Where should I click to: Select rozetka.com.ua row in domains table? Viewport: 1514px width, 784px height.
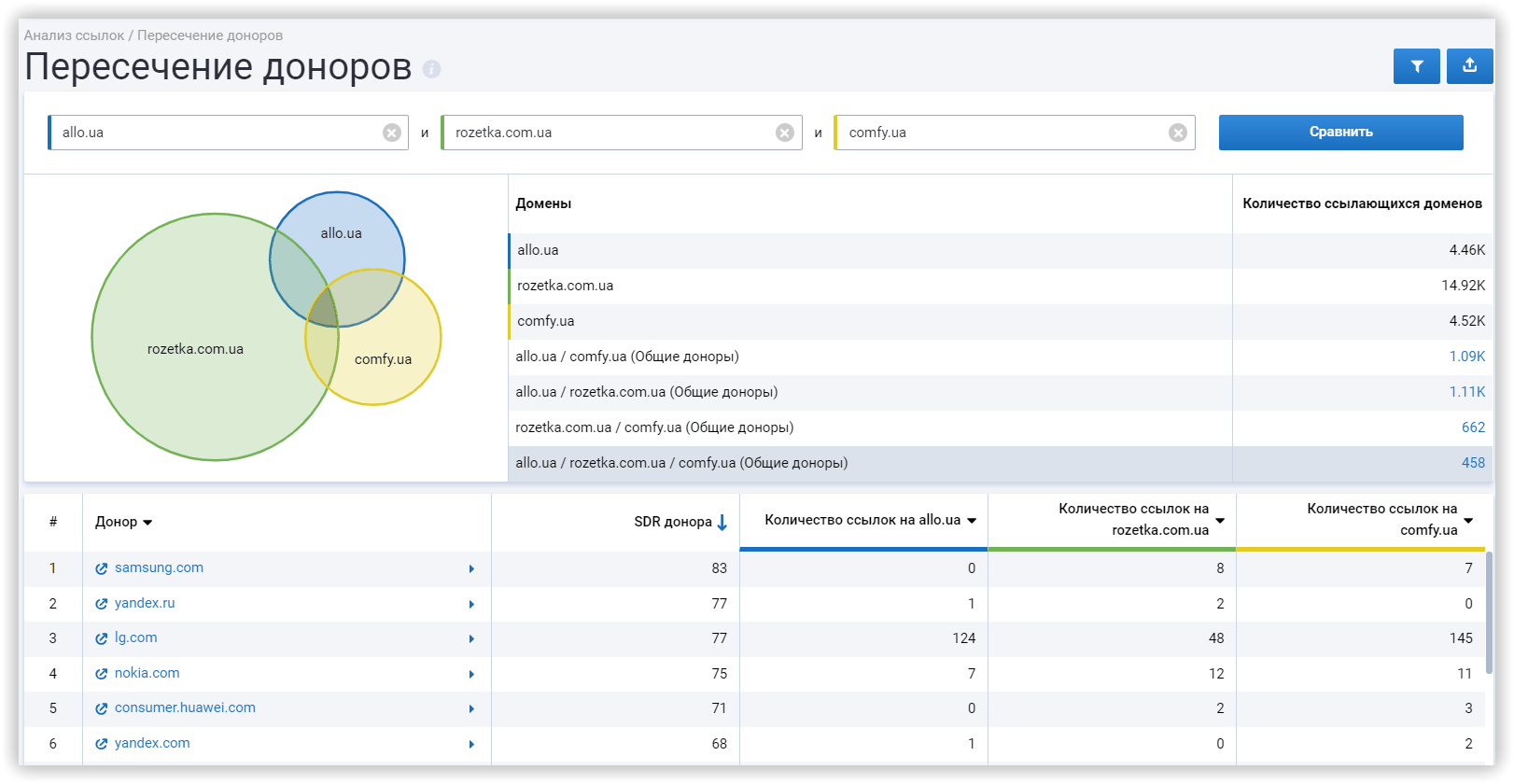[x=1000, y=286]
